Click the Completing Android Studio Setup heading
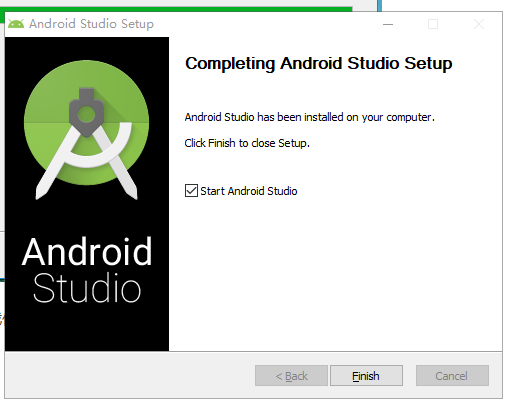 [319, 63]
